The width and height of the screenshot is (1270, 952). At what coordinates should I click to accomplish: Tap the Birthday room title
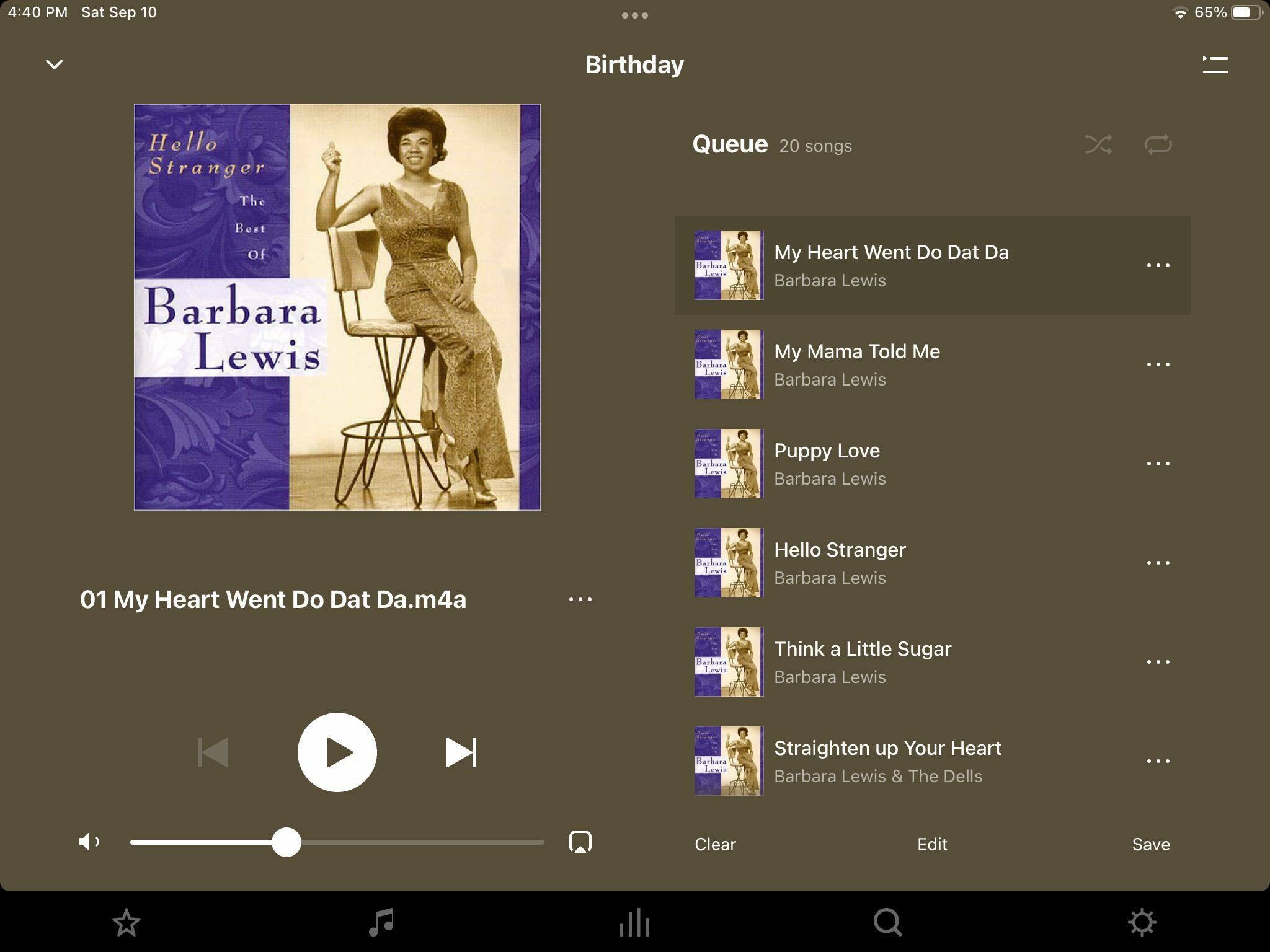pos(634,64)
